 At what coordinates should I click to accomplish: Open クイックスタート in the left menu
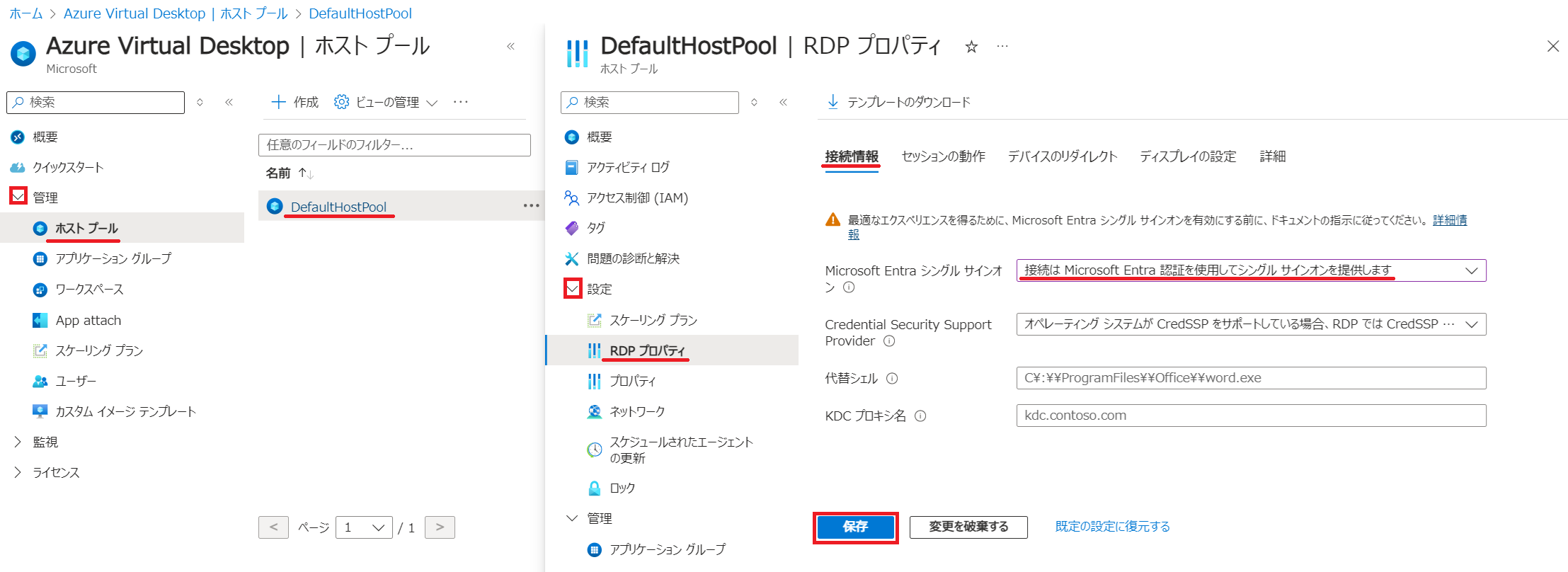click(x=68, y=167)
